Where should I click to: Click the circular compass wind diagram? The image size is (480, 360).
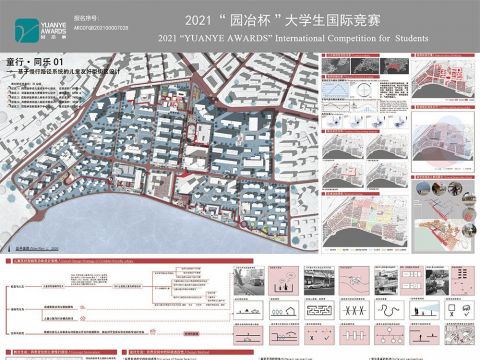pos(365,90)
